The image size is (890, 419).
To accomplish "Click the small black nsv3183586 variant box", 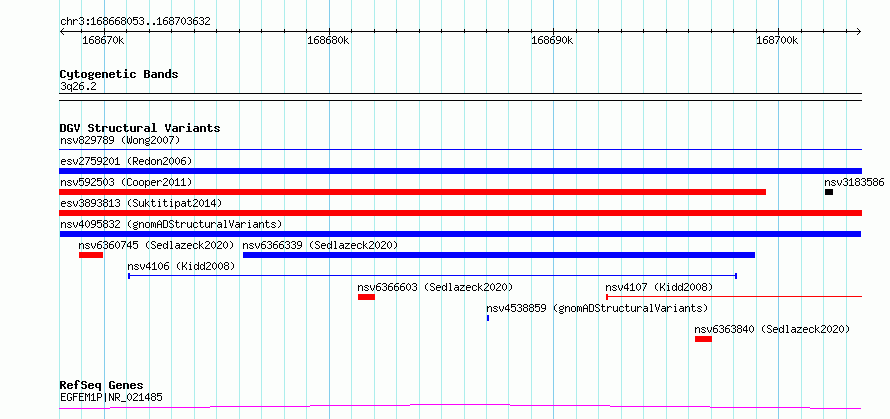I will pyautogui.click(x=829, y=192).
